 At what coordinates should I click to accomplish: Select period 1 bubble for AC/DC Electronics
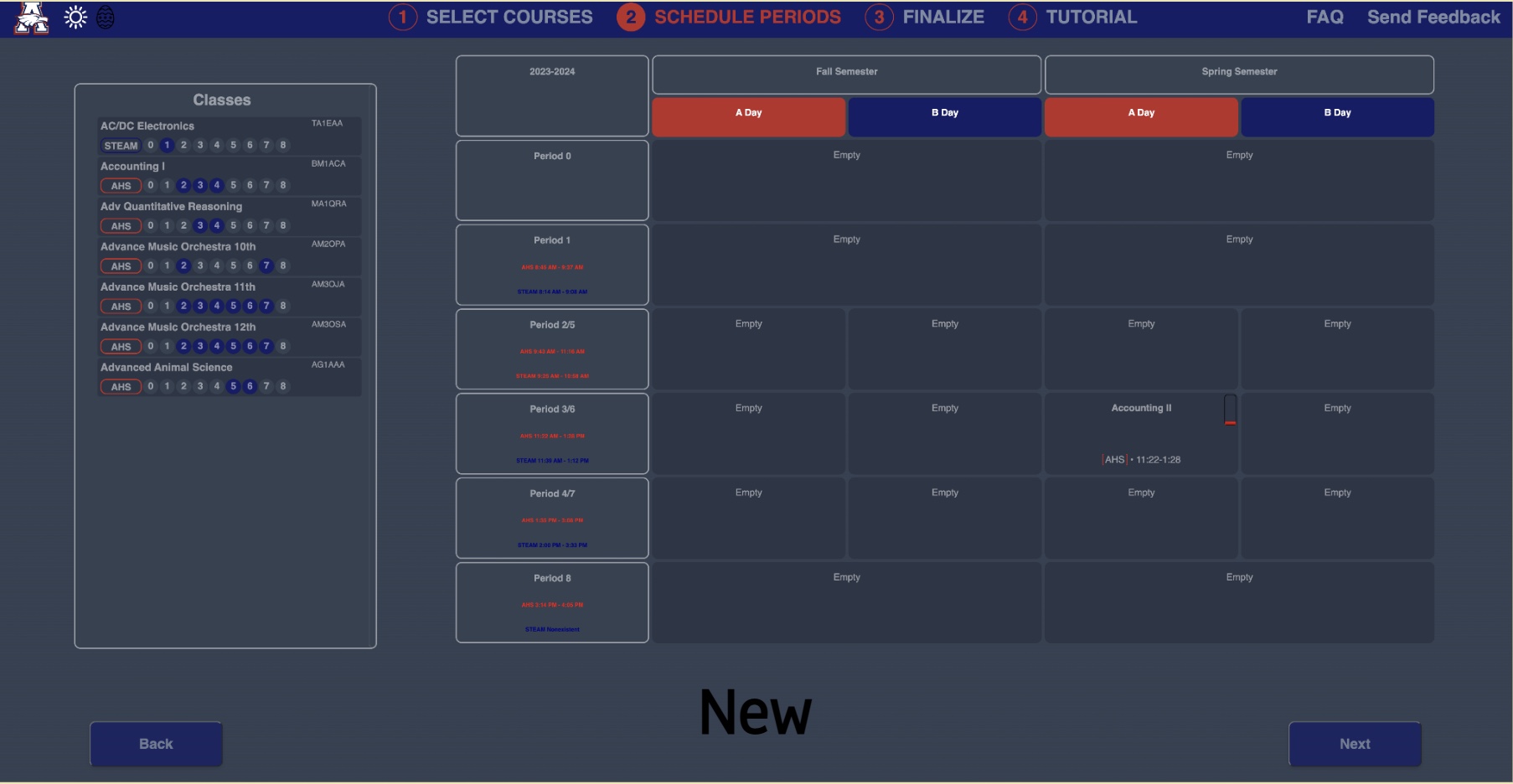tap(167, 145)
